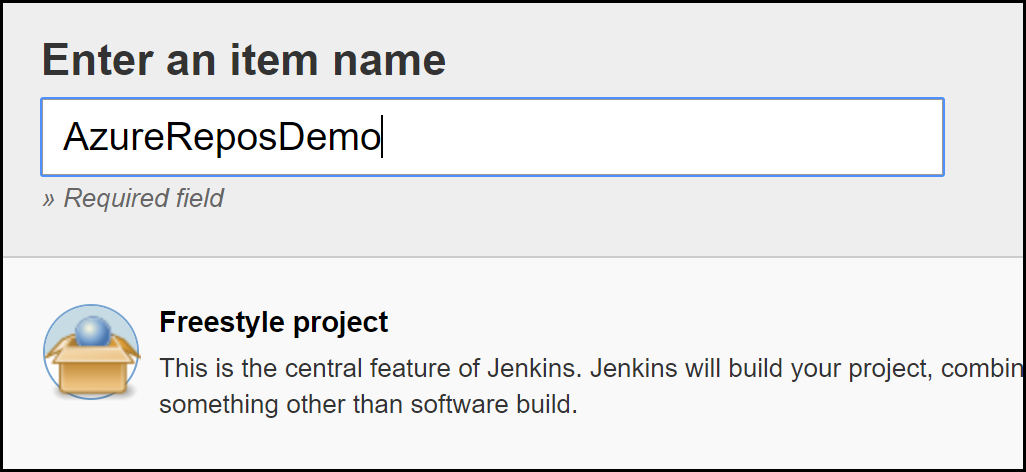Click the typed text AzureReposDemo
The width and height of the screenshot is (1026, 472).
coord(221,137)
